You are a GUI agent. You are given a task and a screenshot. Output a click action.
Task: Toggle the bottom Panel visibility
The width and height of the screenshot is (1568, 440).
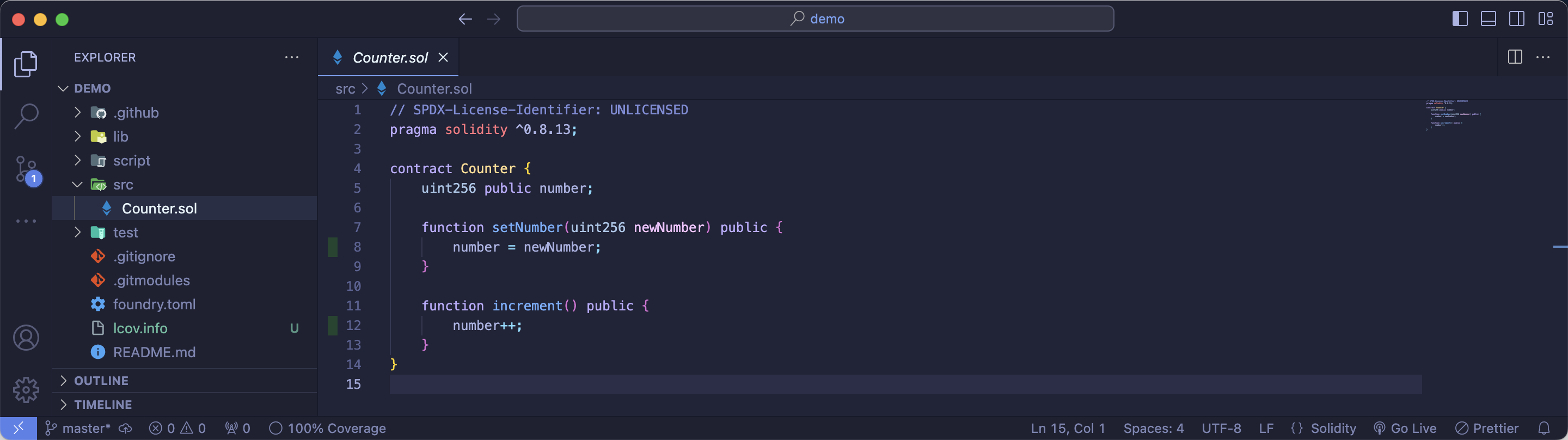click(1489, 19)
